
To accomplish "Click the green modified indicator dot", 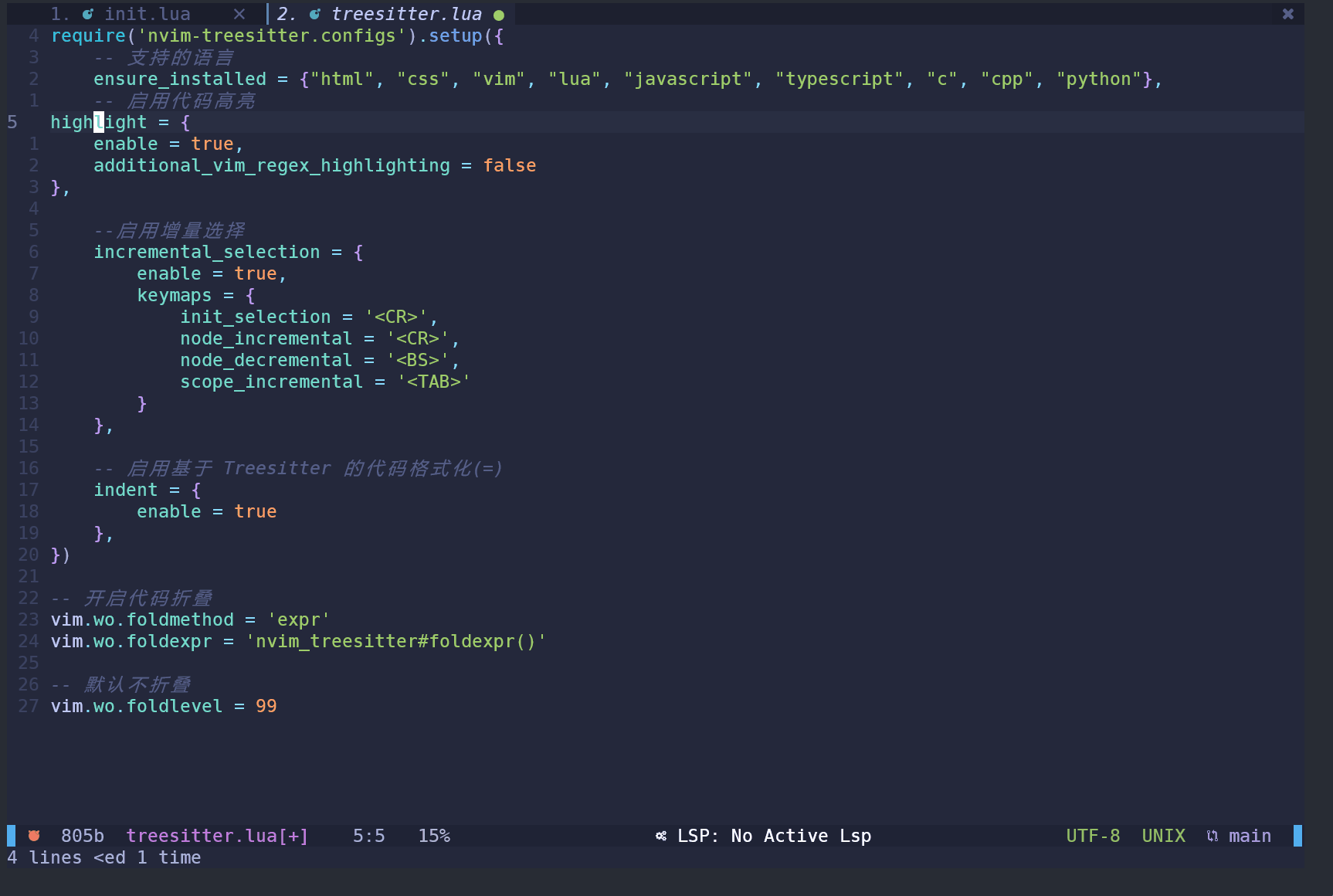I will click(499, 15).
